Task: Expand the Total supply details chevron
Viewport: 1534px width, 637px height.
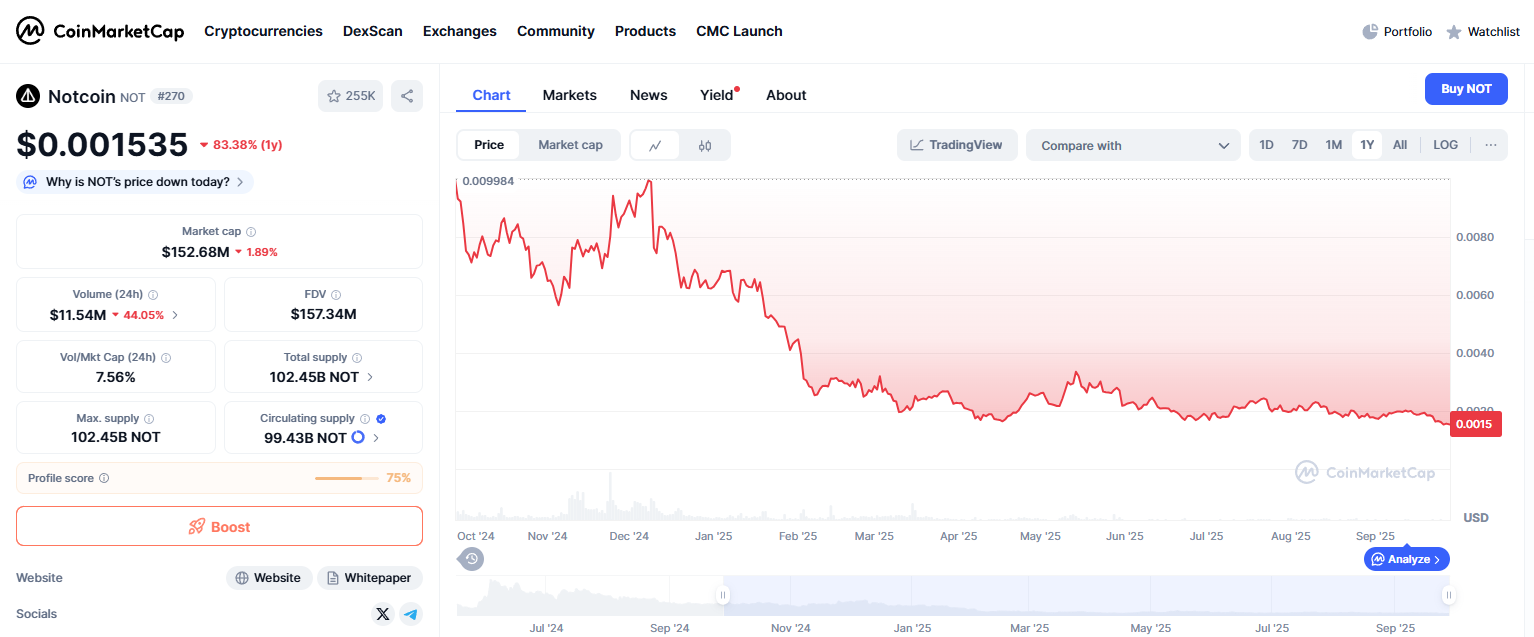Action: (370, 378)
